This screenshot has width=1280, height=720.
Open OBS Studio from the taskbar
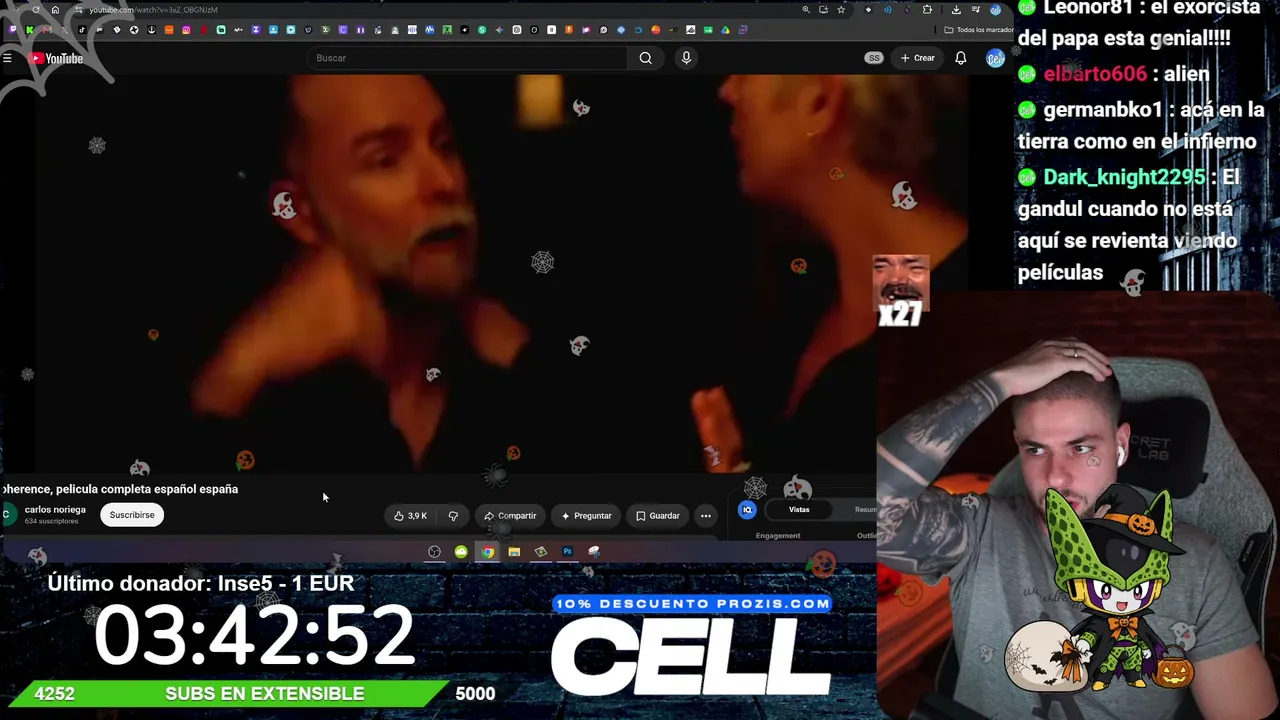coord(434,552)
